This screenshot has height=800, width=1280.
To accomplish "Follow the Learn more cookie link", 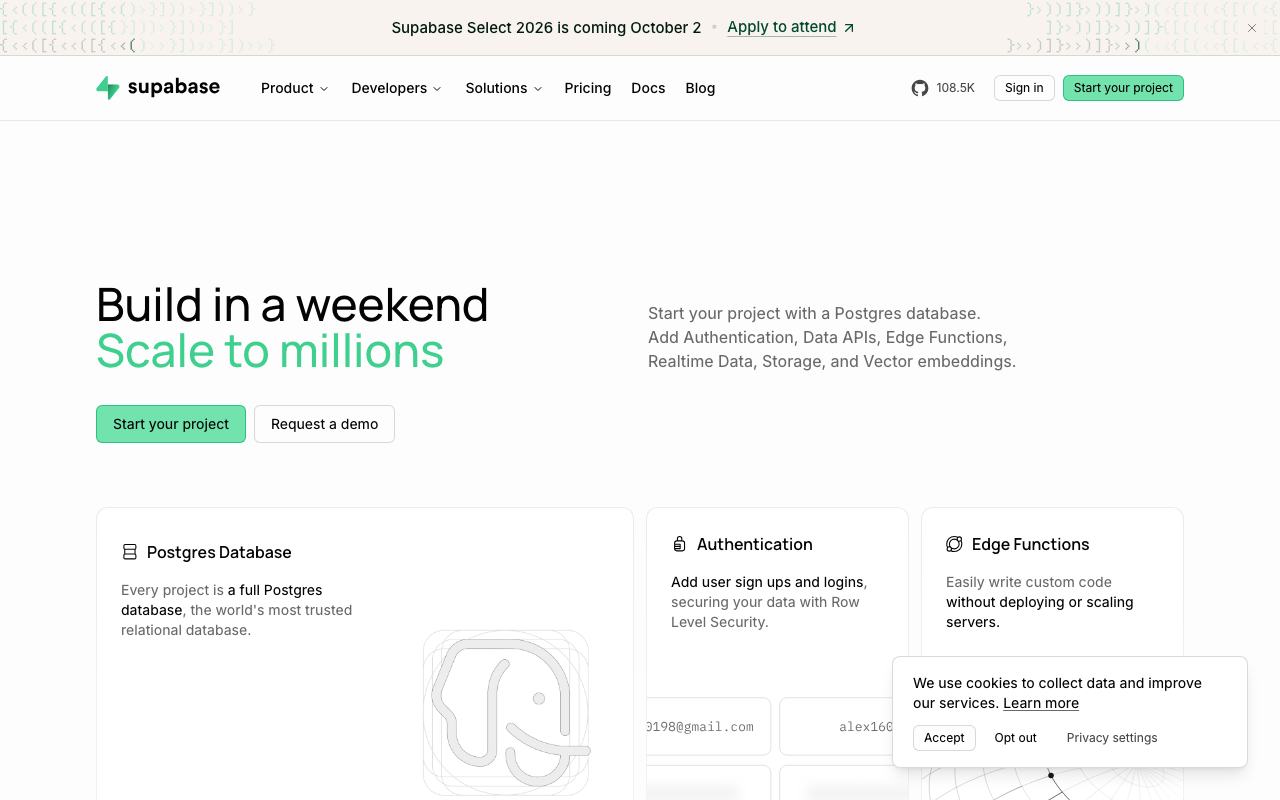I will coord(1041,703).
